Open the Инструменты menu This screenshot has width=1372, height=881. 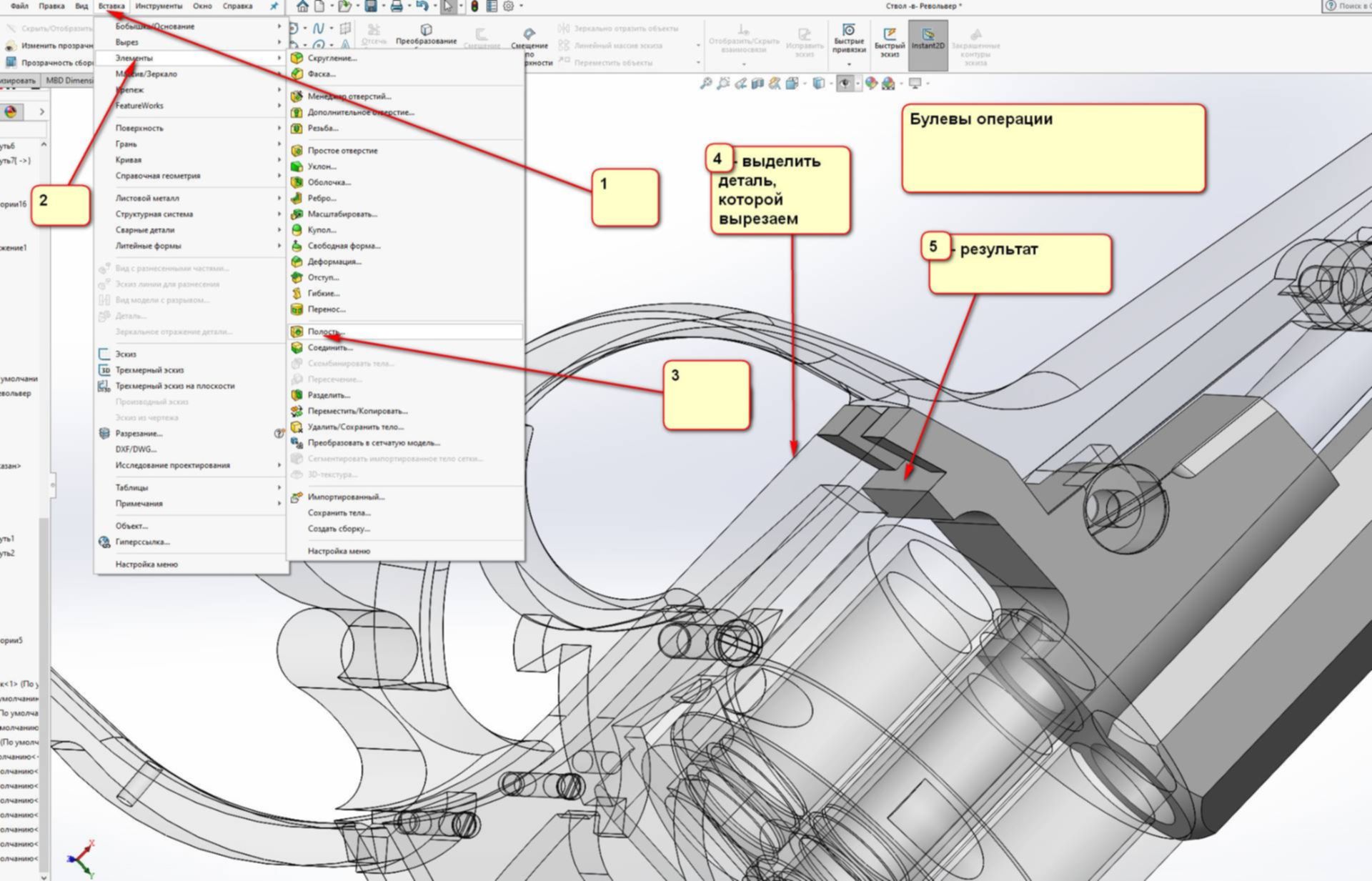tap(159, 6)
